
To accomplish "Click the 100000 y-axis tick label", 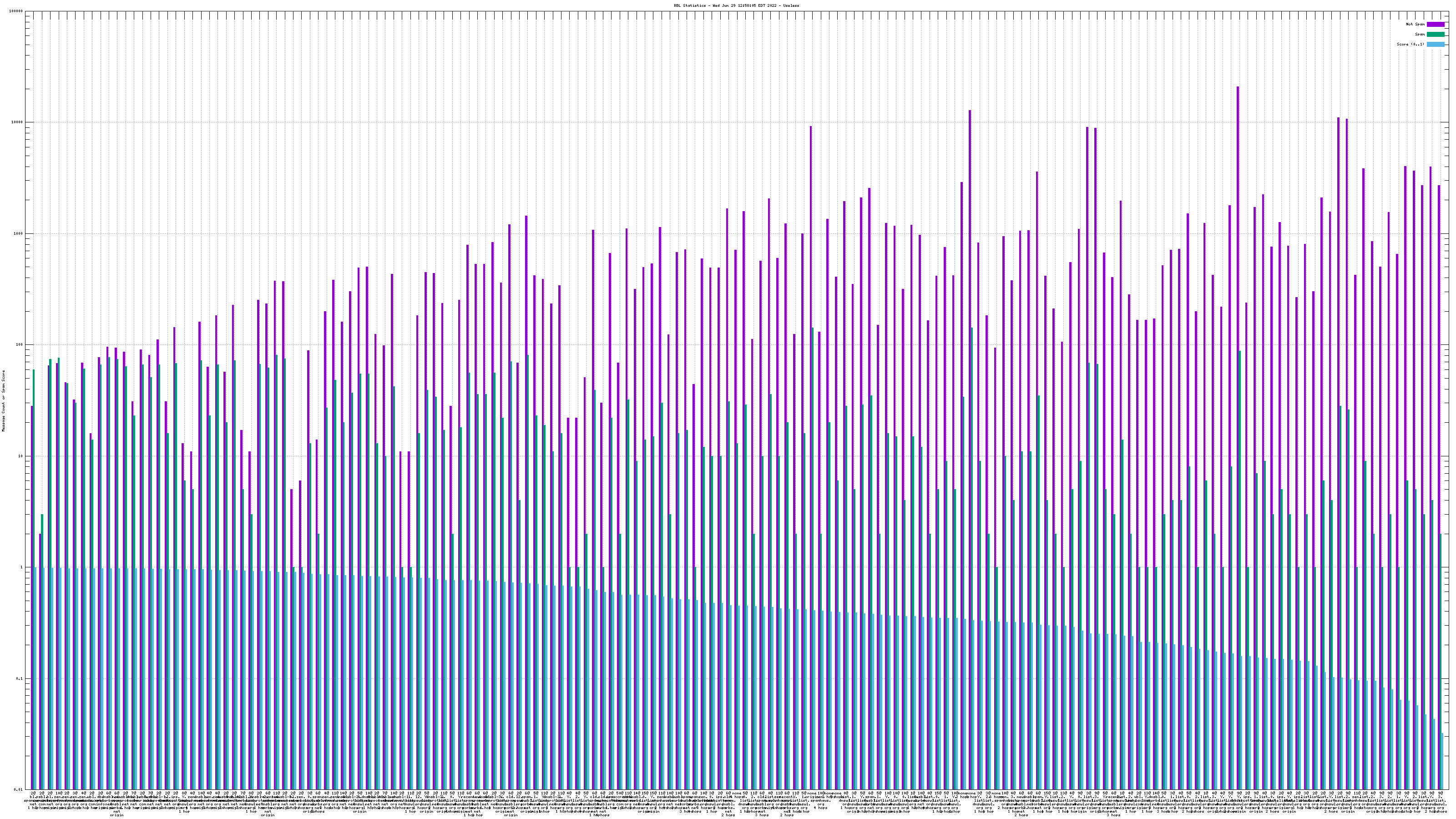I will point(16,11).
